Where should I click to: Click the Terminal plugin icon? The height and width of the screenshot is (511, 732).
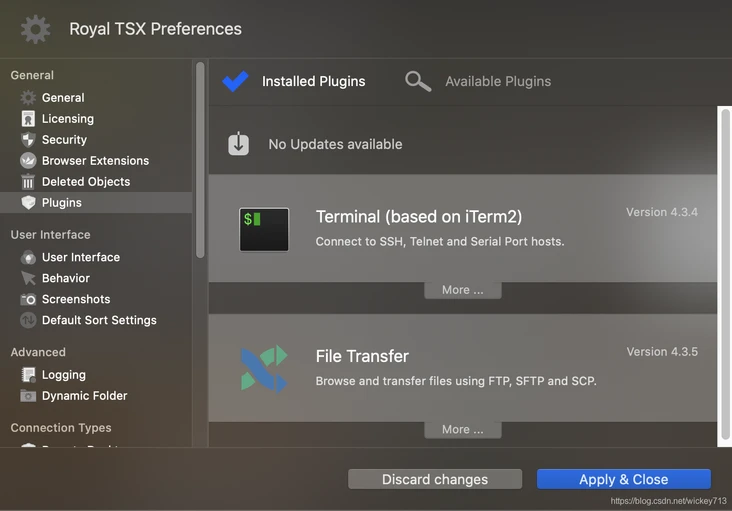264,230
